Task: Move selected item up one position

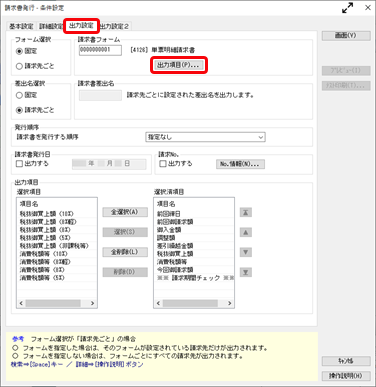Action: click(246, 232)
